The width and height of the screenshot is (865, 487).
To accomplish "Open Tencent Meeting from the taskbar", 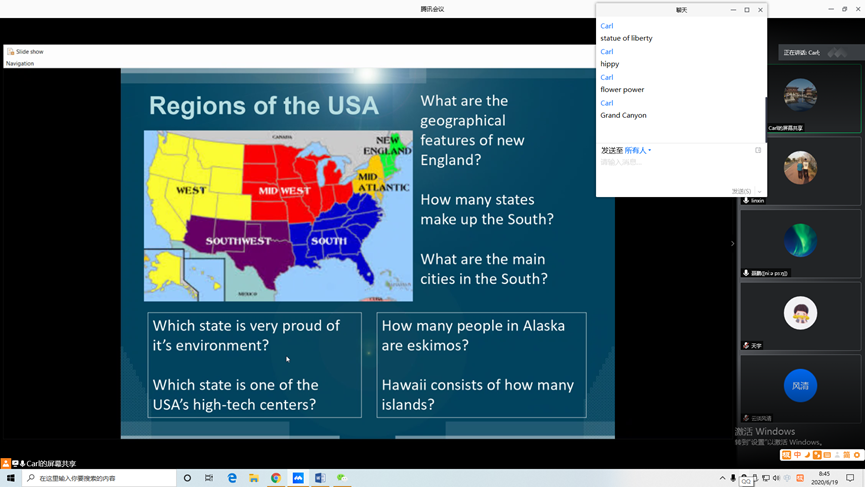I will pos(298,478).
